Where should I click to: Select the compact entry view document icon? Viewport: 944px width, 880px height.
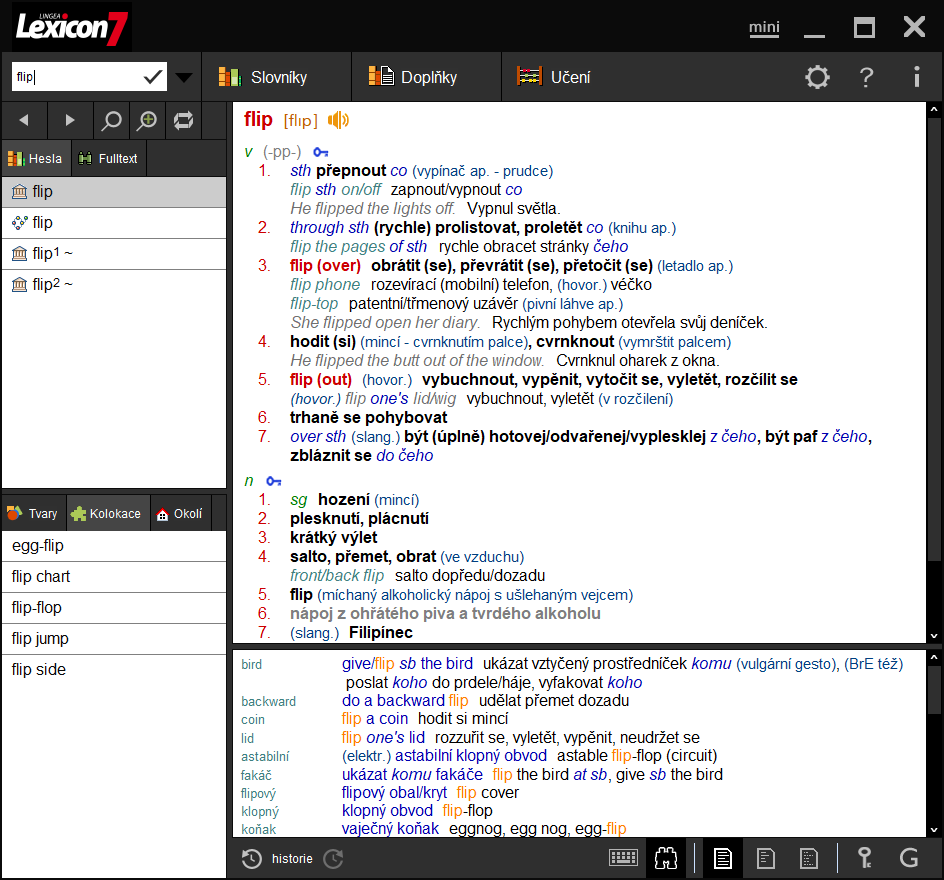click(808, 858)
